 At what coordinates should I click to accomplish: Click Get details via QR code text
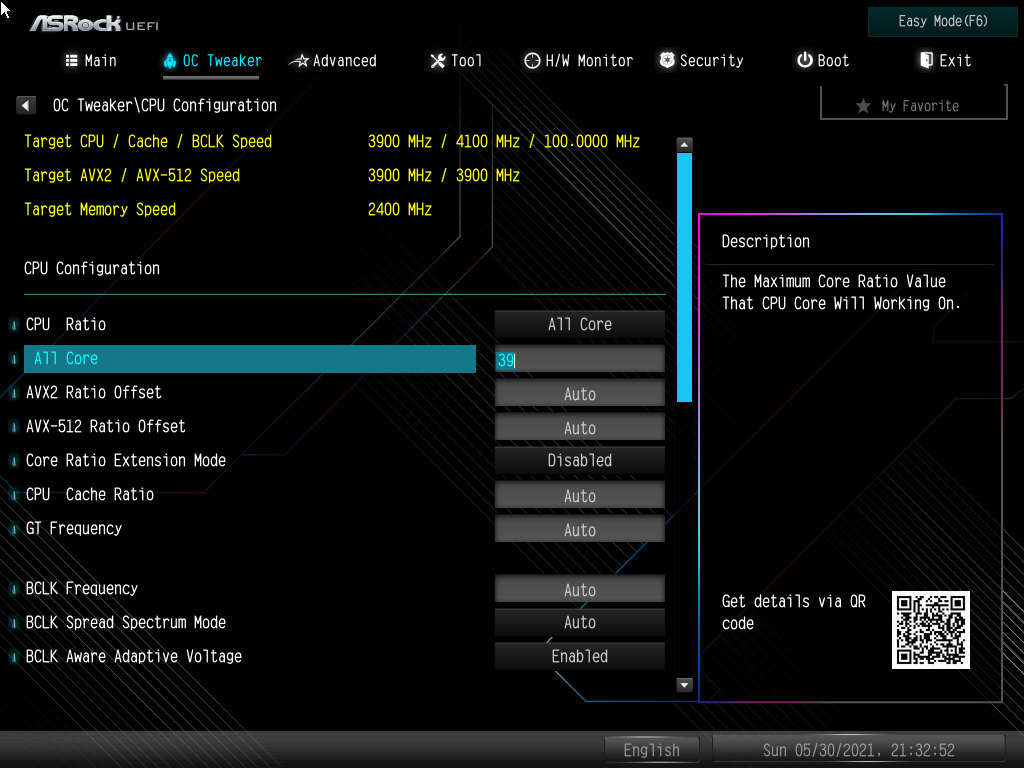[x=793, y=612]
